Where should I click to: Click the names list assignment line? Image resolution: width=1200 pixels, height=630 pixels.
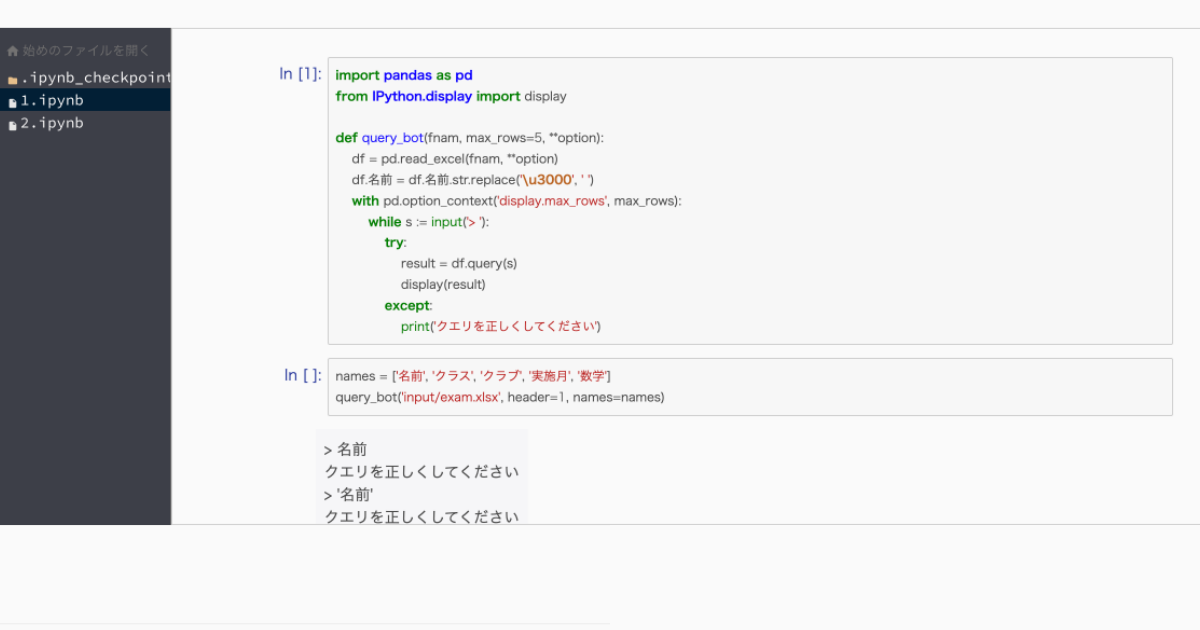click(470, 375)
